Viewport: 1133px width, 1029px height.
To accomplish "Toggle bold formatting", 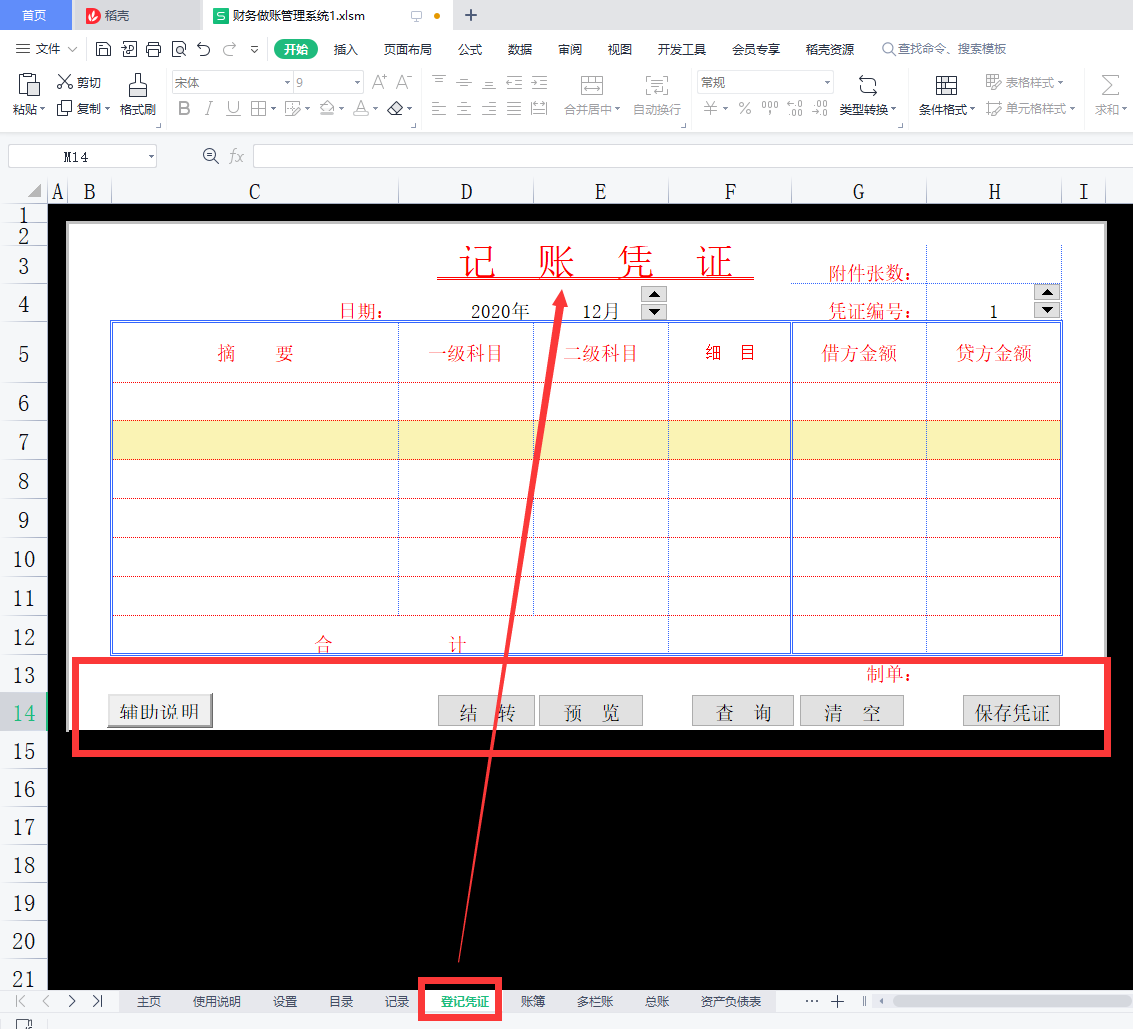I will pos(184,108).
